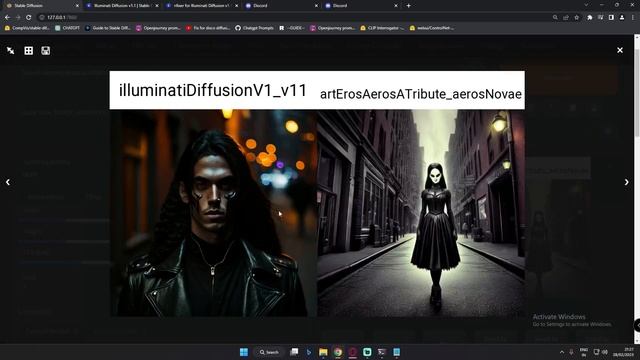Viewport: 640px width, 360px height.
Task: Go forward in browser history
Action: click(x=18, y=18)
